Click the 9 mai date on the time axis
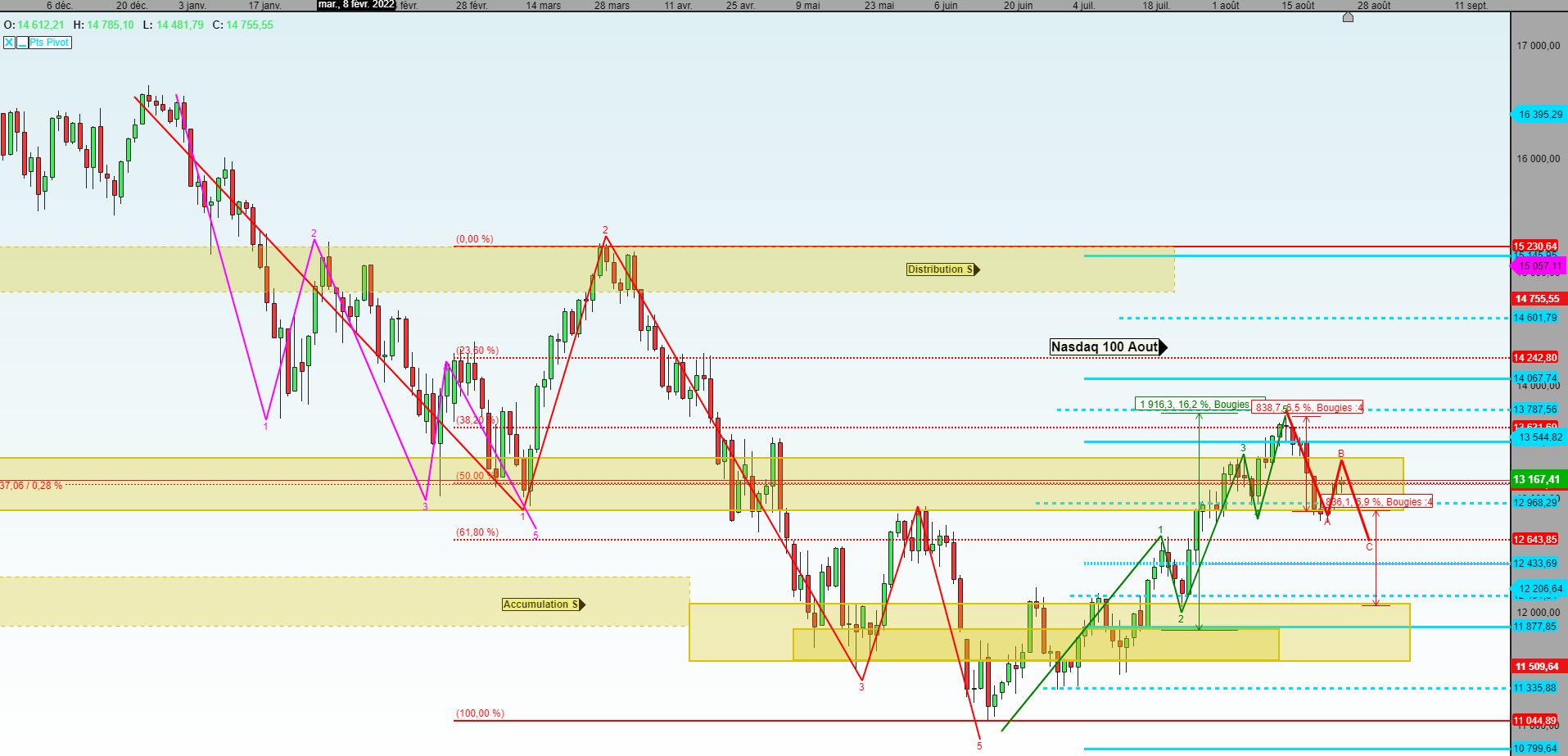 808,6
